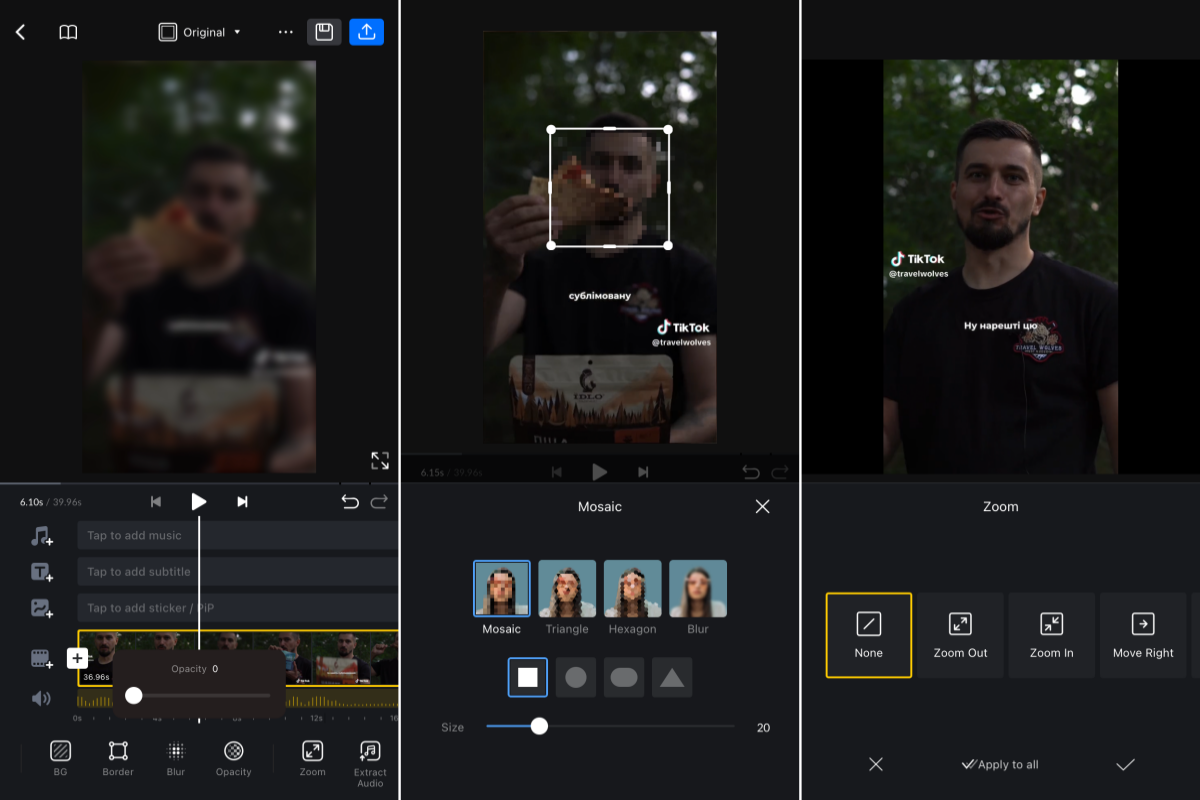The width and height of the screenshot is (1200, 800).
Task: Open the Original aspect ratio dropdown
Action: click(201, 32)
